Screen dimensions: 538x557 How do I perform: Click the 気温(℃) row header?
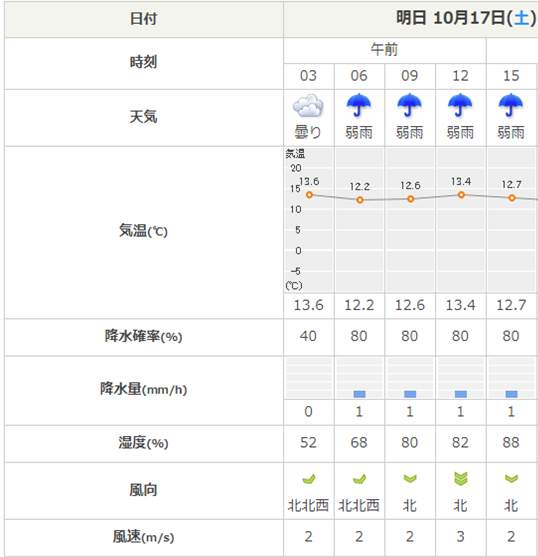click(x=143, y=231)
